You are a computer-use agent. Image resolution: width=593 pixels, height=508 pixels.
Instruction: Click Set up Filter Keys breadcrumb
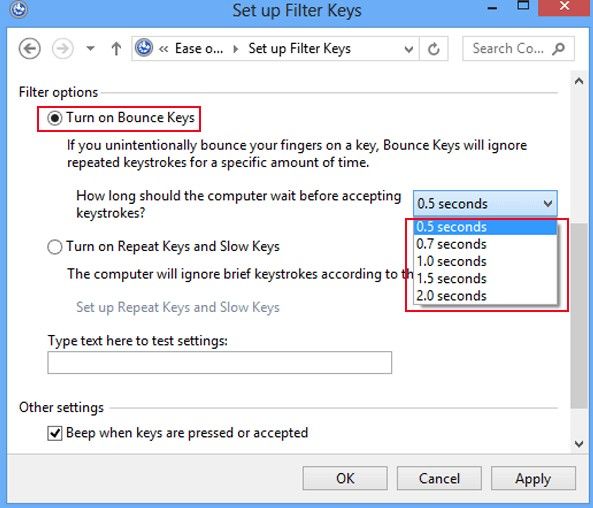click(x=300, y=49)
